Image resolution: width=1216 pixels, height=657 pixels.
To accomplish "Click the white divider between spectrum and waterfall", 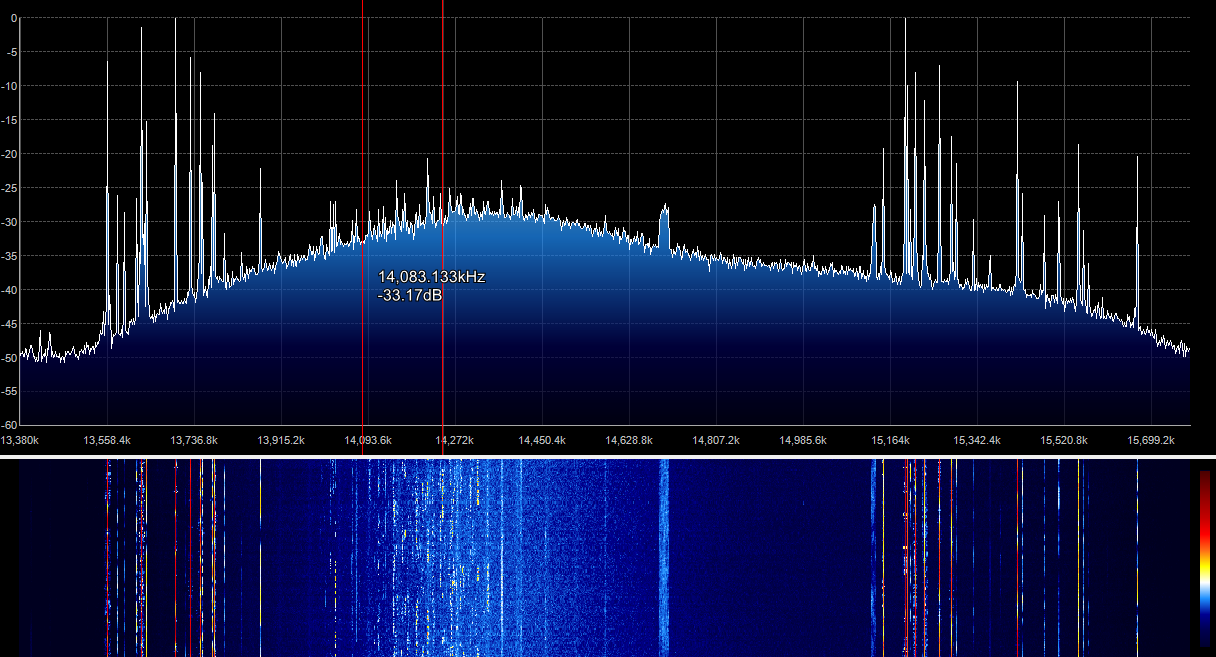I will click(x=608, y=456).
